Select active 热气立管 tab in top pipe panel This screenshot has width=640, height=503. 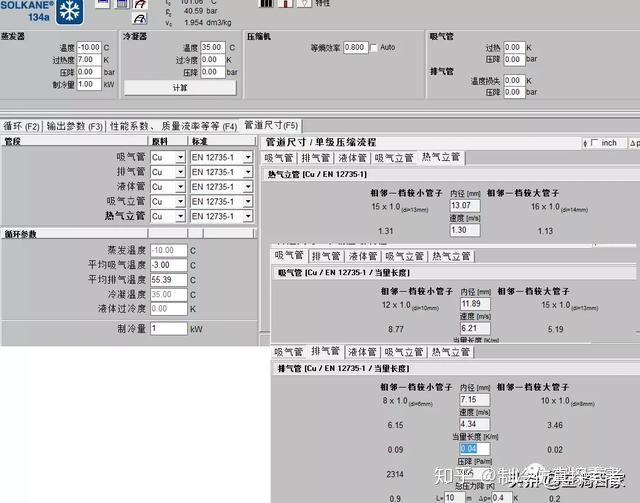coord(441,157)
